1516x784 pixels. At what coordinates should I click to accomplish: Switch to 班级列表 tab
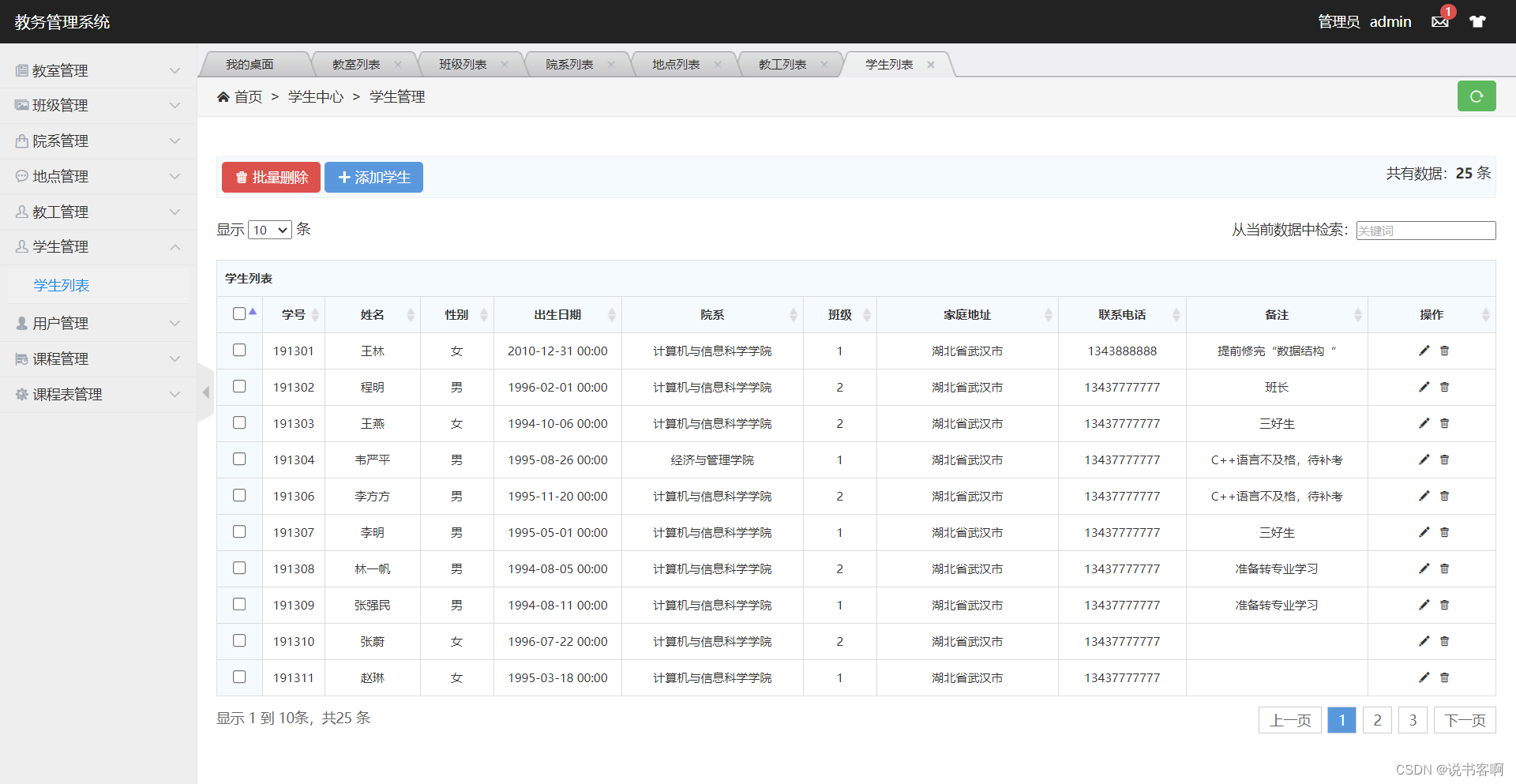[x=463, y=65]
